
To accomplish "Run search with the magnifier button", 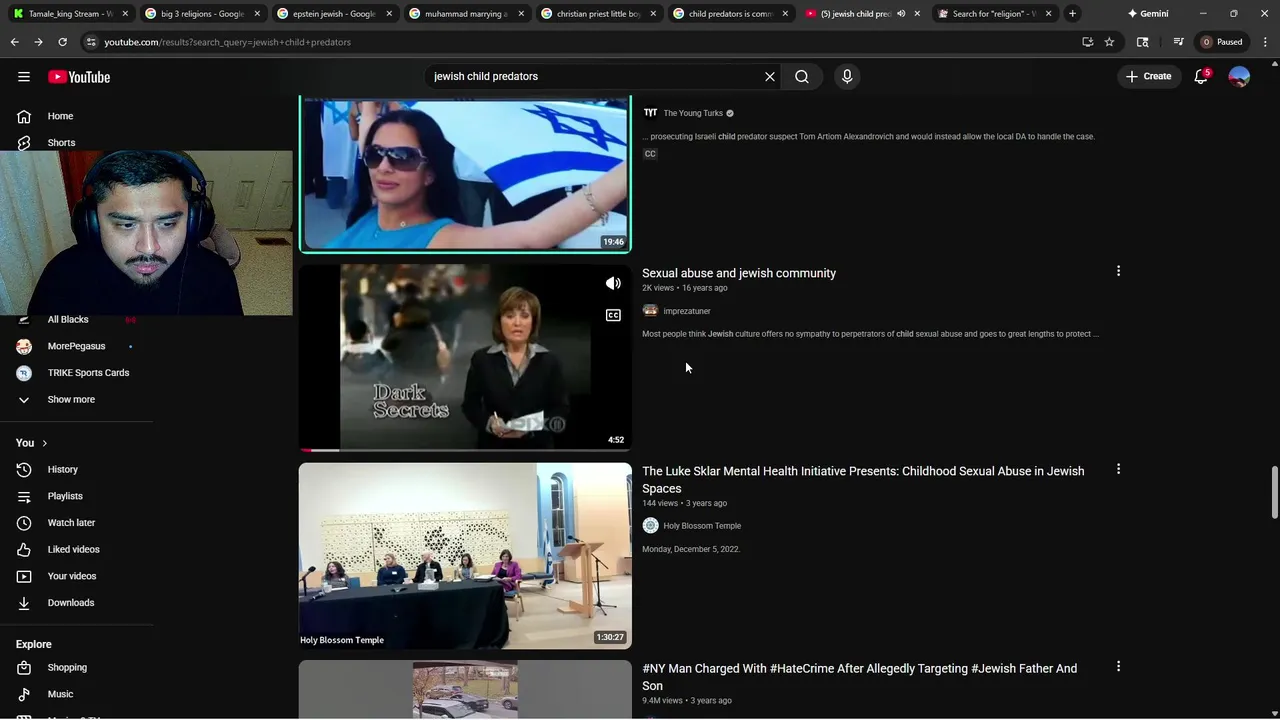I will pyautogui.click(x=802, y=77).
